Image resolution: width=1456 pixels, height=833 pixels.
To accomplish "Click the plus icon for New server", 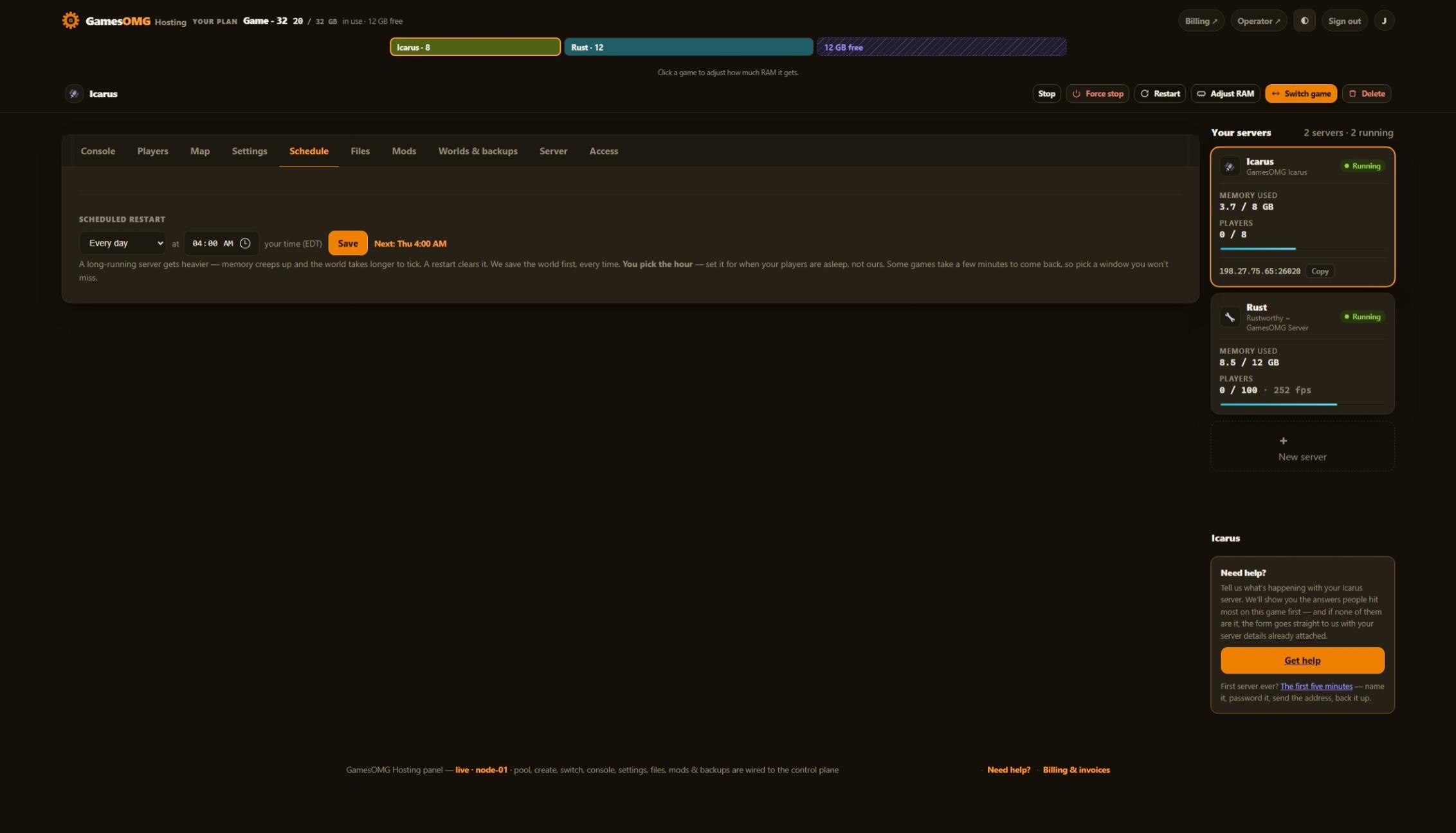I will [1283, 440].
